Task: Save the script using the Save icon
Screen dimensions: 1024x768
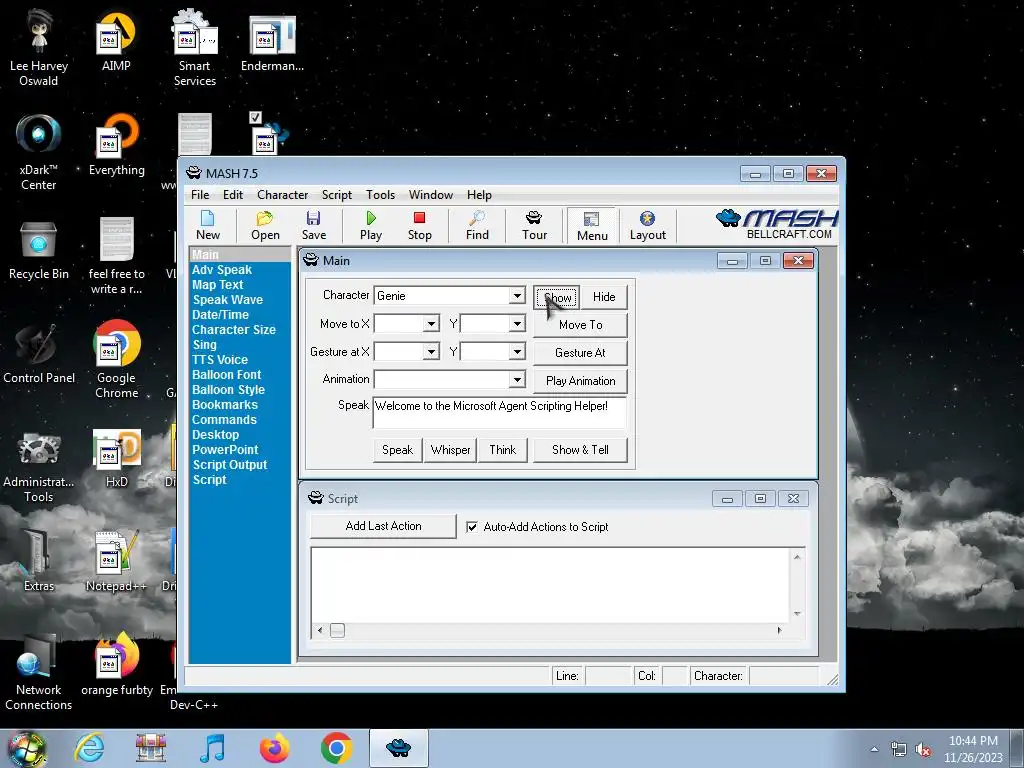Action: [313, 225]
